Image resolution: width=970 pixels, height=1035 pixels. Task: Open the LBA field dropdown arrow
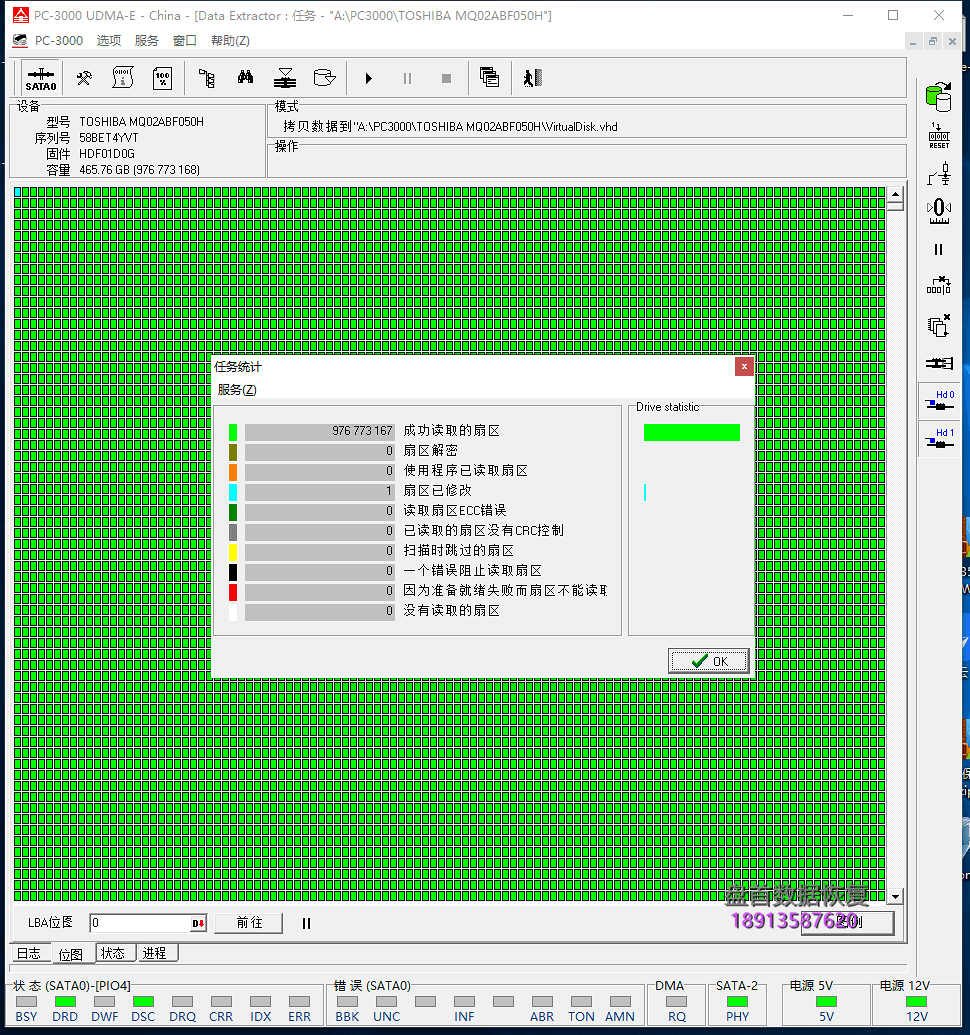pos(198,923)
